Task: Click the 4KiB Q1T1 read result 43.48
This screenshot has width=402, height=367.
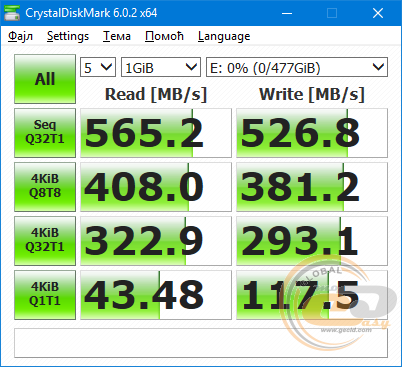Action: pyautogui.click(x=156, y=295)
